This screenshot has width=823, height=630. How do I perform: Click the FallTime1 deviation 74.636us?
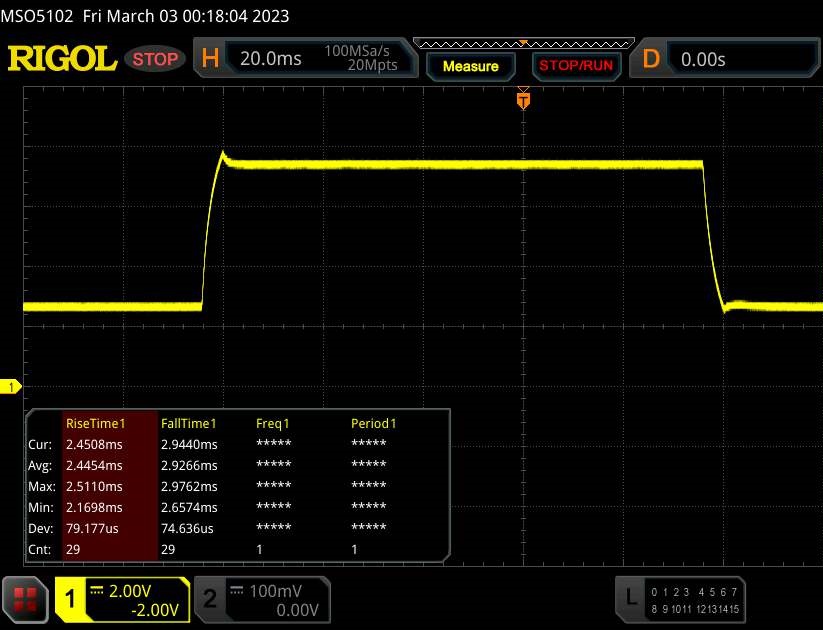(x=187, y=529)
